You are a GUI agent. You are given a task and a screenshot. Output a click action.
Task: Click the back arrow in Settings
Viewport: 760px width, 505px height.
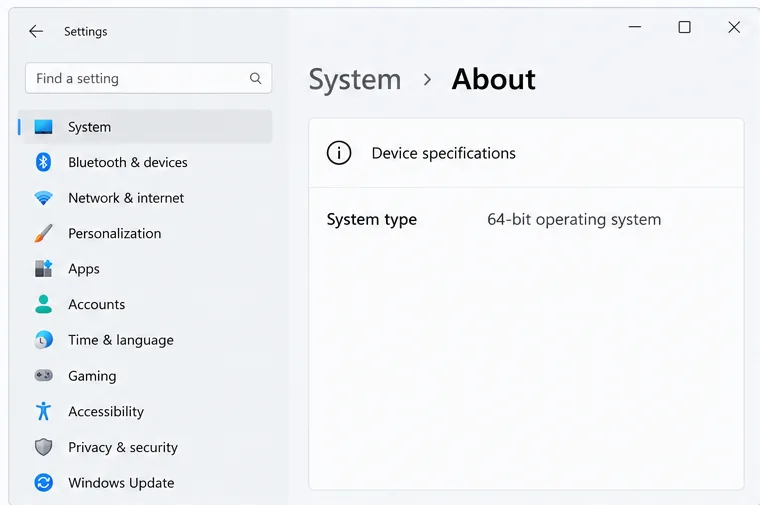coord(36,32)
